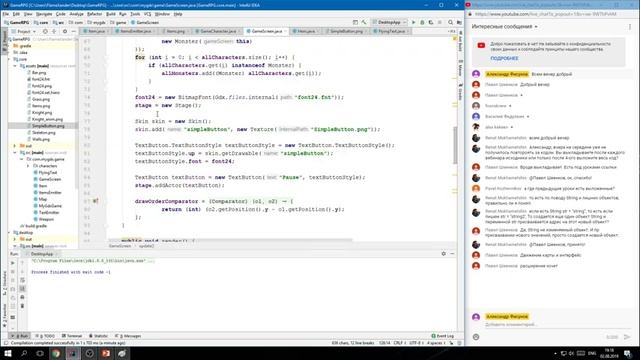Switch to SimpleButton.png editor tab

[x=346, y=31]
